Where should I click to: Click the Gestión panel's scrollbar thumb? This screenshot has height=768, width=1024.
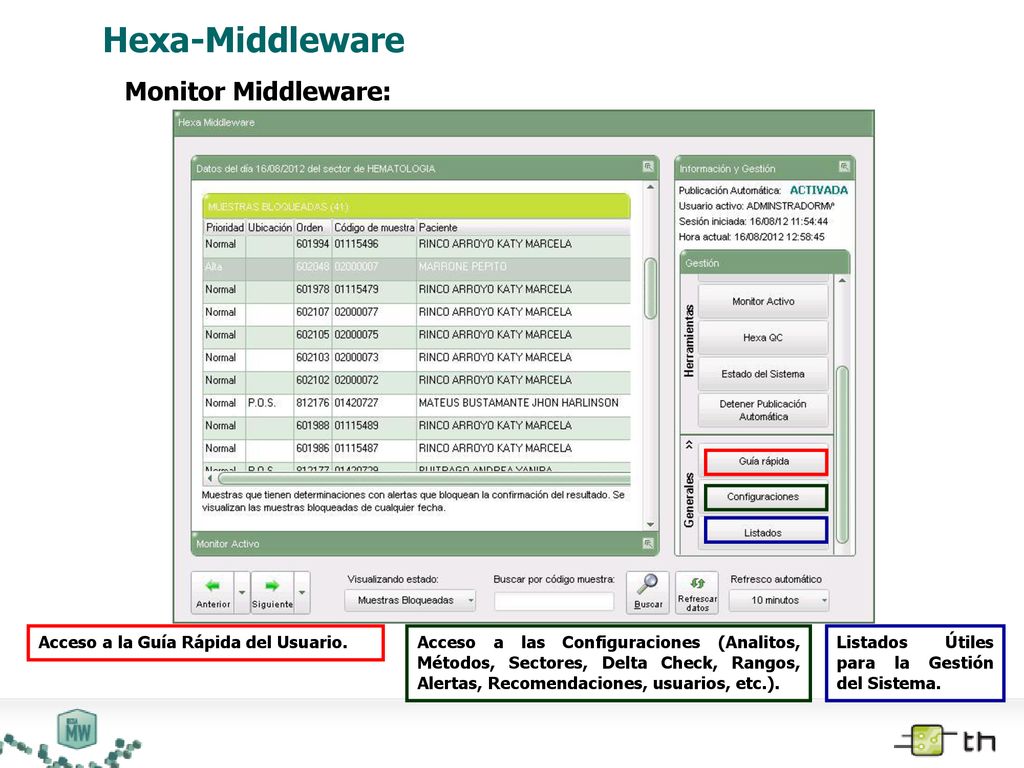pyautogui.click(x=842, y=455)
